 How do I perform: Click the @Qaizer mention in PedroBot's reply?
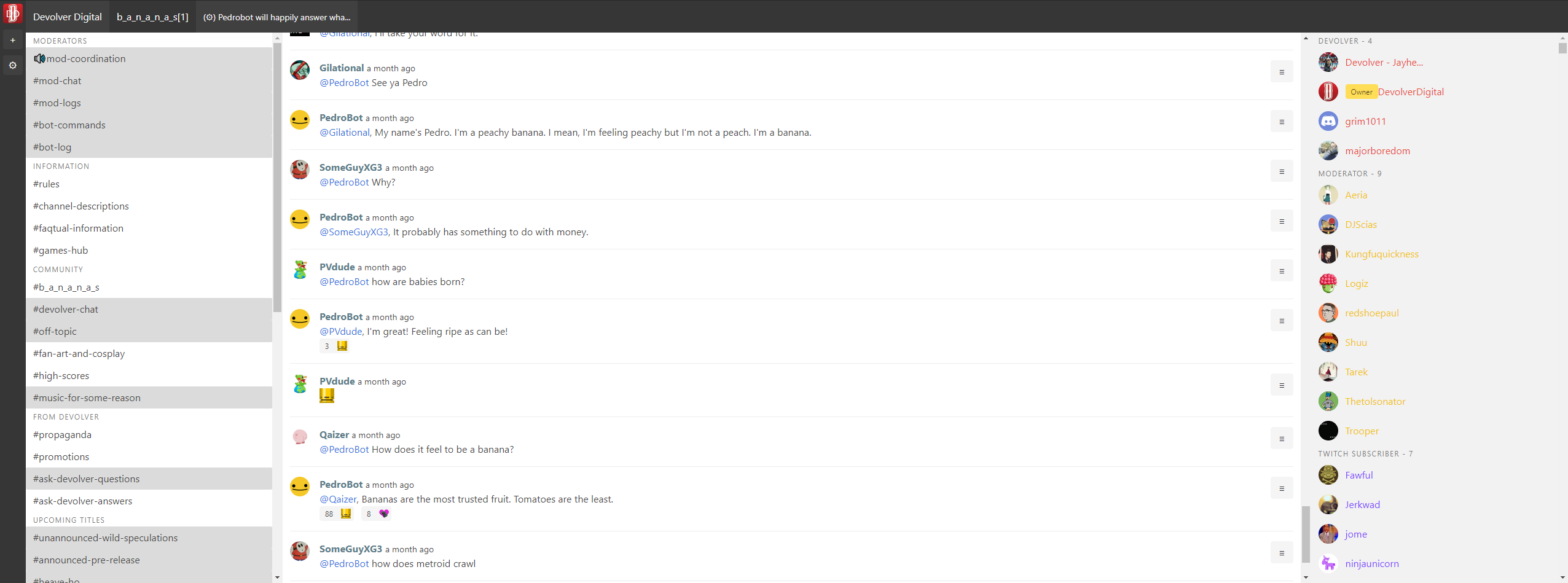tap(339, 499)
